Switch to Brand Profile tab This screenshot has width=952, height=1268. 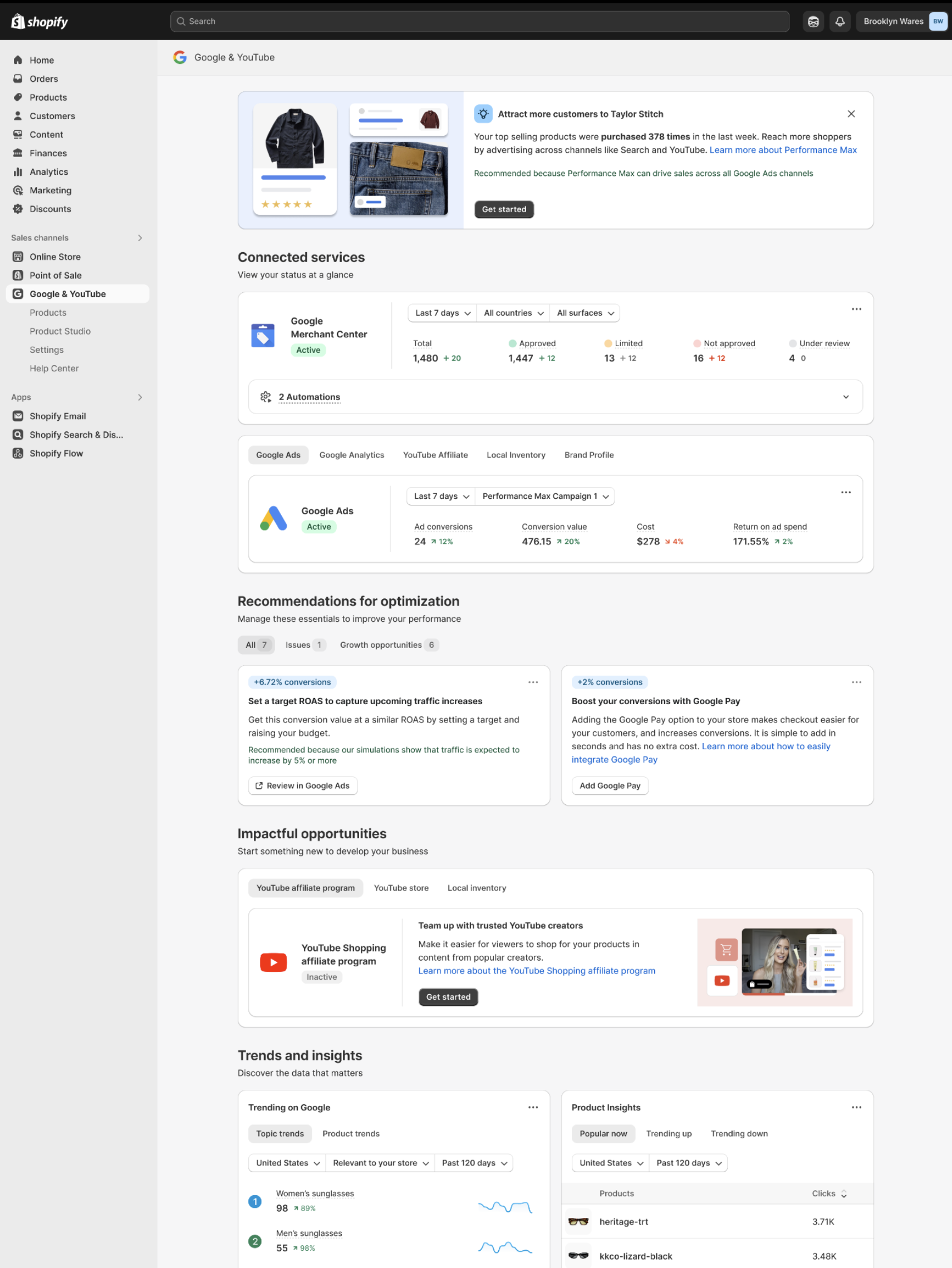point(588,455)
